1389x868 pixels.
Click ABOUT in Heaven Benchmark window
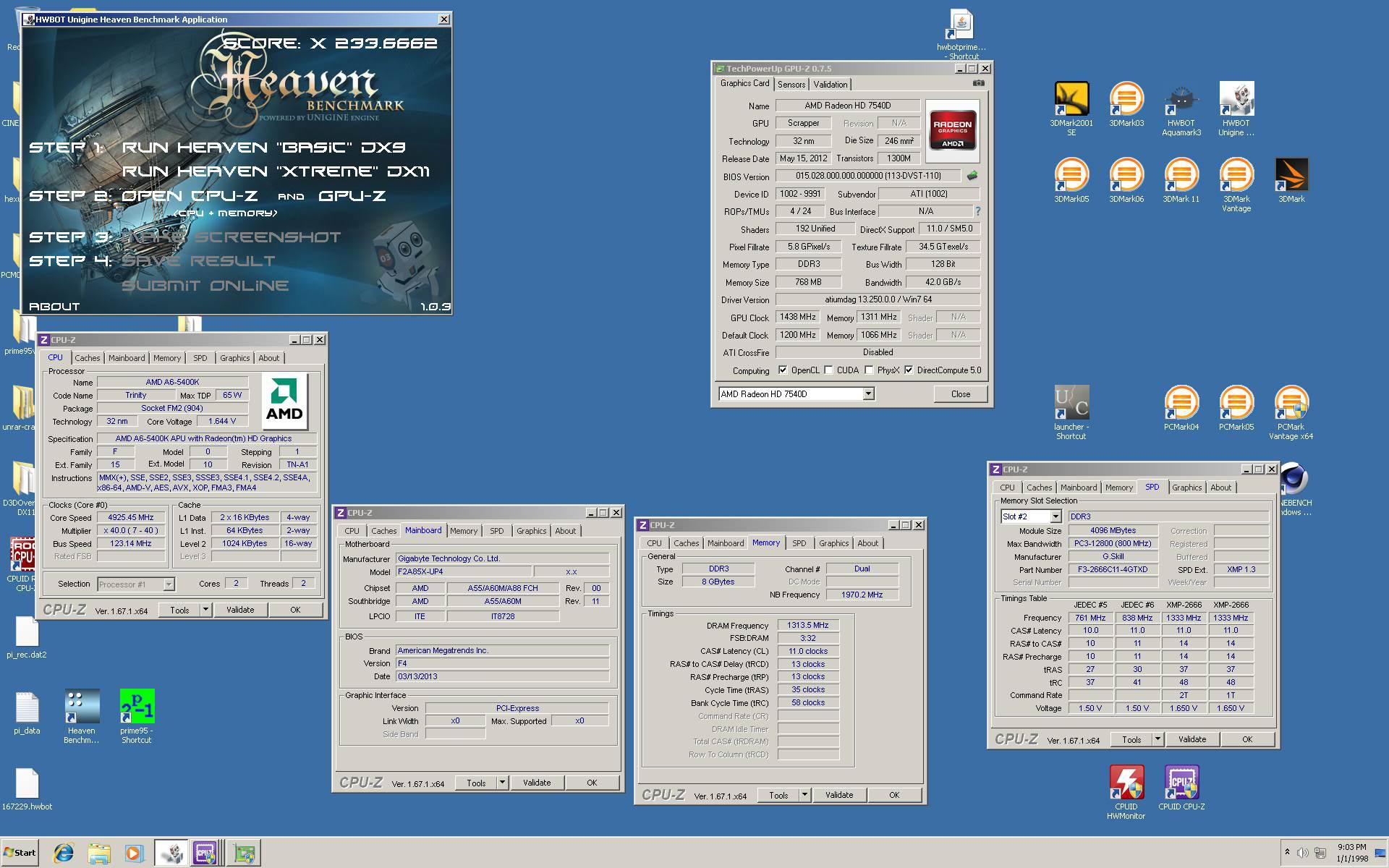pos(54,306)
